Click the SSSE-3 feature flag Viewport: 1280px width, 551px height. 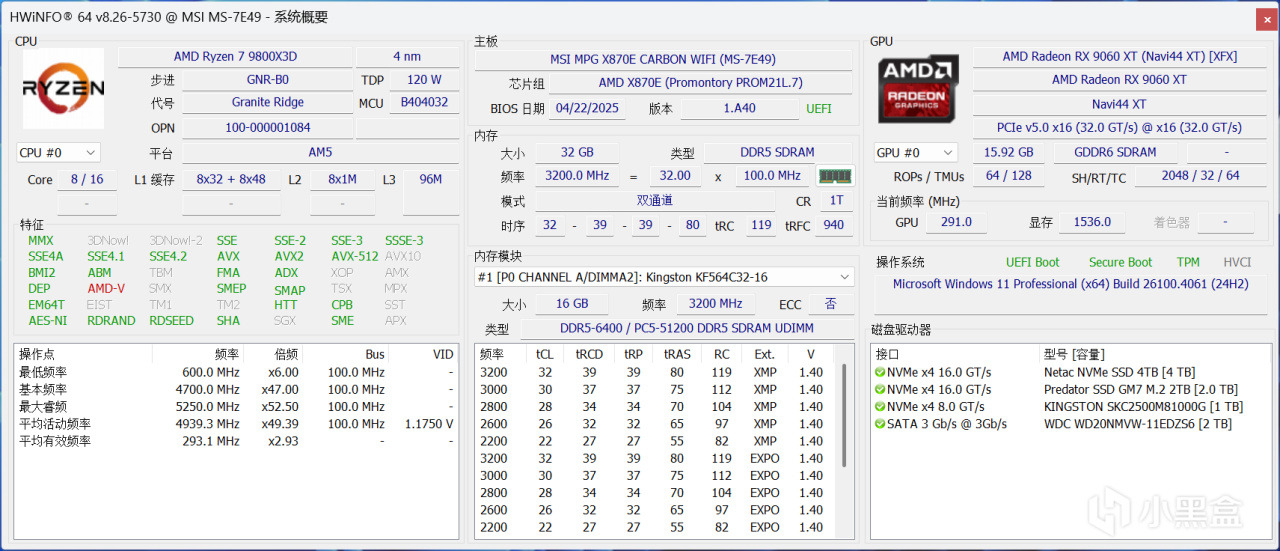pos(404,240)
